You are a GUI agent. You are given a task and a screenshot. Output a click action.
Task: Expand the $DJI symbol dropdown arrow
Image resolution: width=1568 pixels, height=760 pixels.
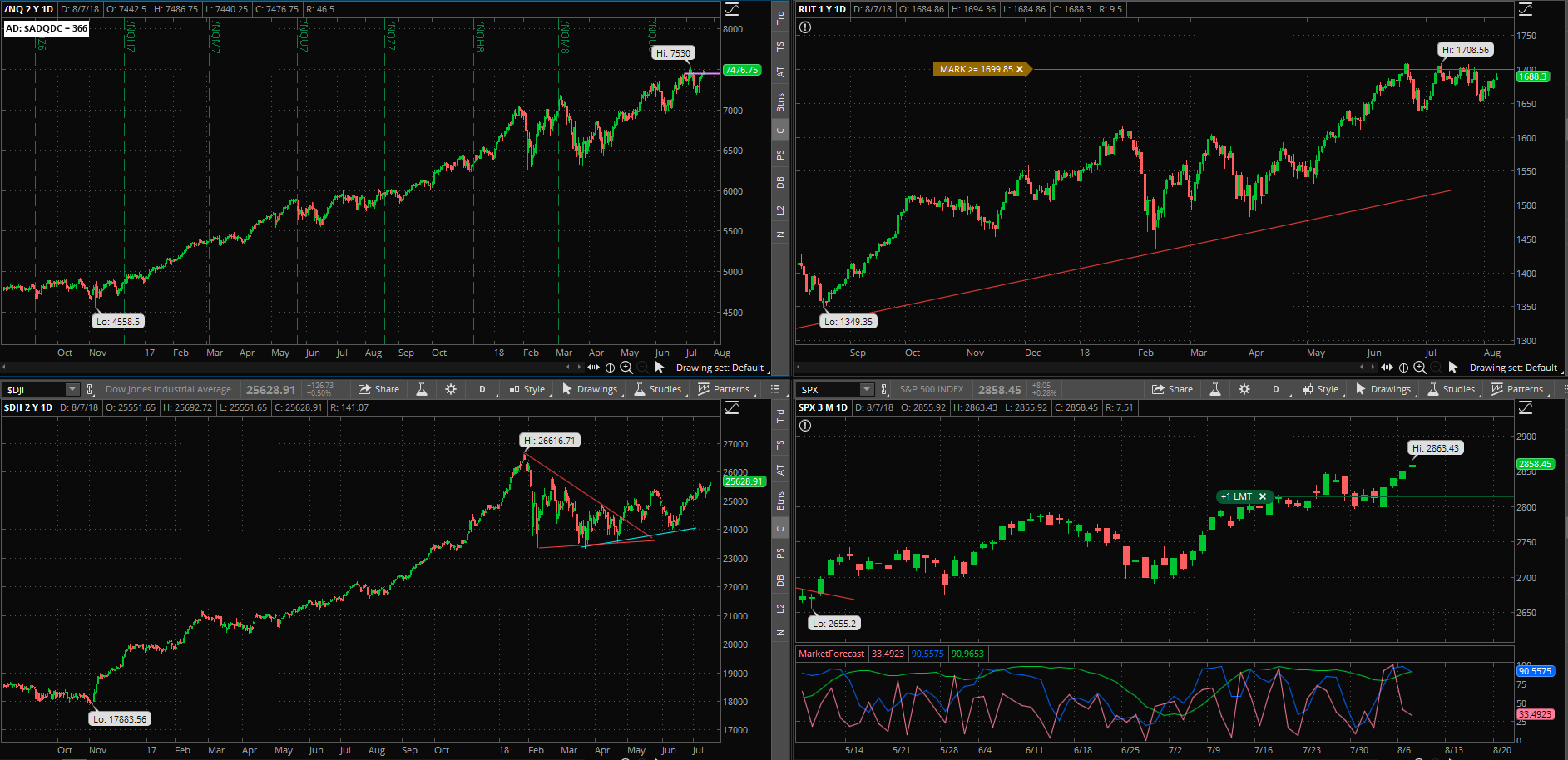click(x=72, y=389)
